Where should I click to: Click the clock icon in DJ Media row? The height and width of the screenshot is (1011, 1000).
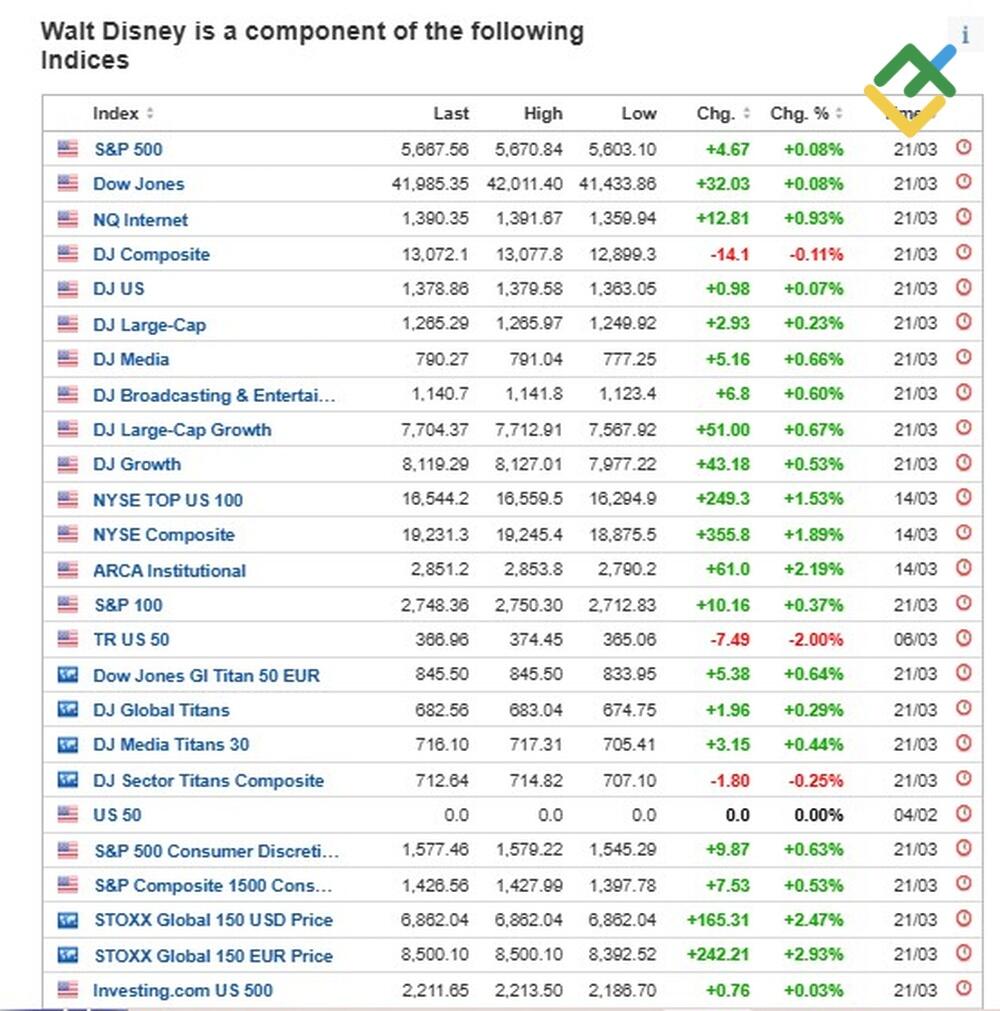coord(963,357)
